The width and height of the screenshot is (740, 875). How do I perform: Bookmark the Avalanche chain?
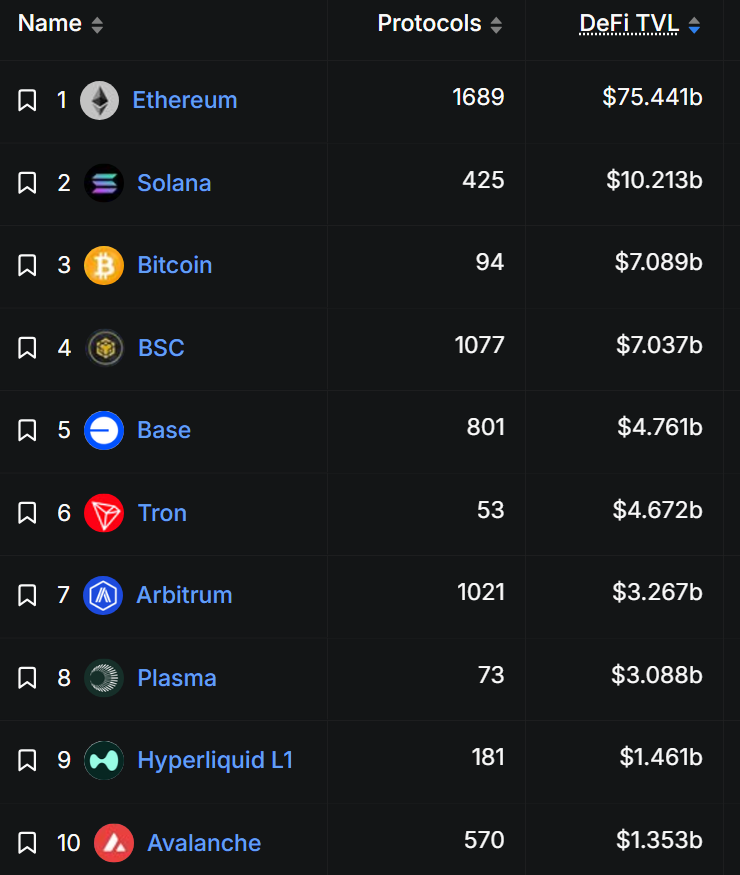click(27, 843)
